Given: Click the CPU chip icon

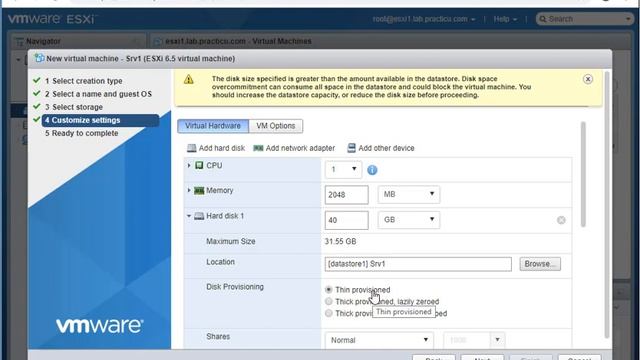Looking at the screenshot, I should click(199, 165).
